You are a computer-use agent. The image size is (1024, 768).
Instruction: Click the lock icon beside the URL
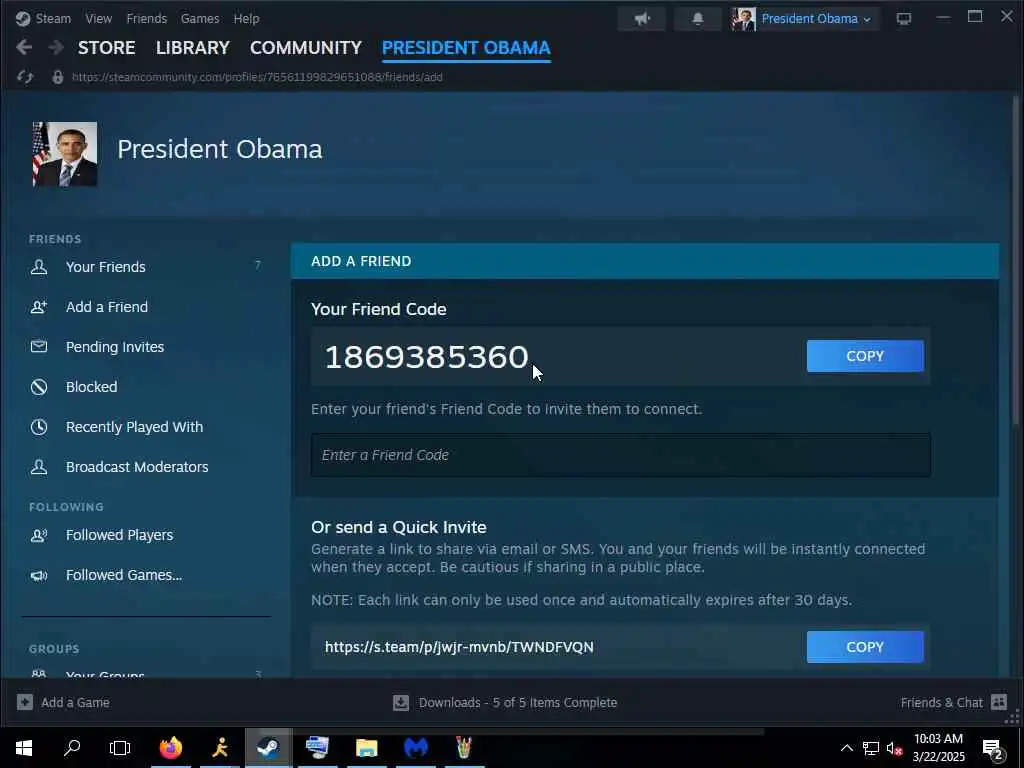point(57,77)
